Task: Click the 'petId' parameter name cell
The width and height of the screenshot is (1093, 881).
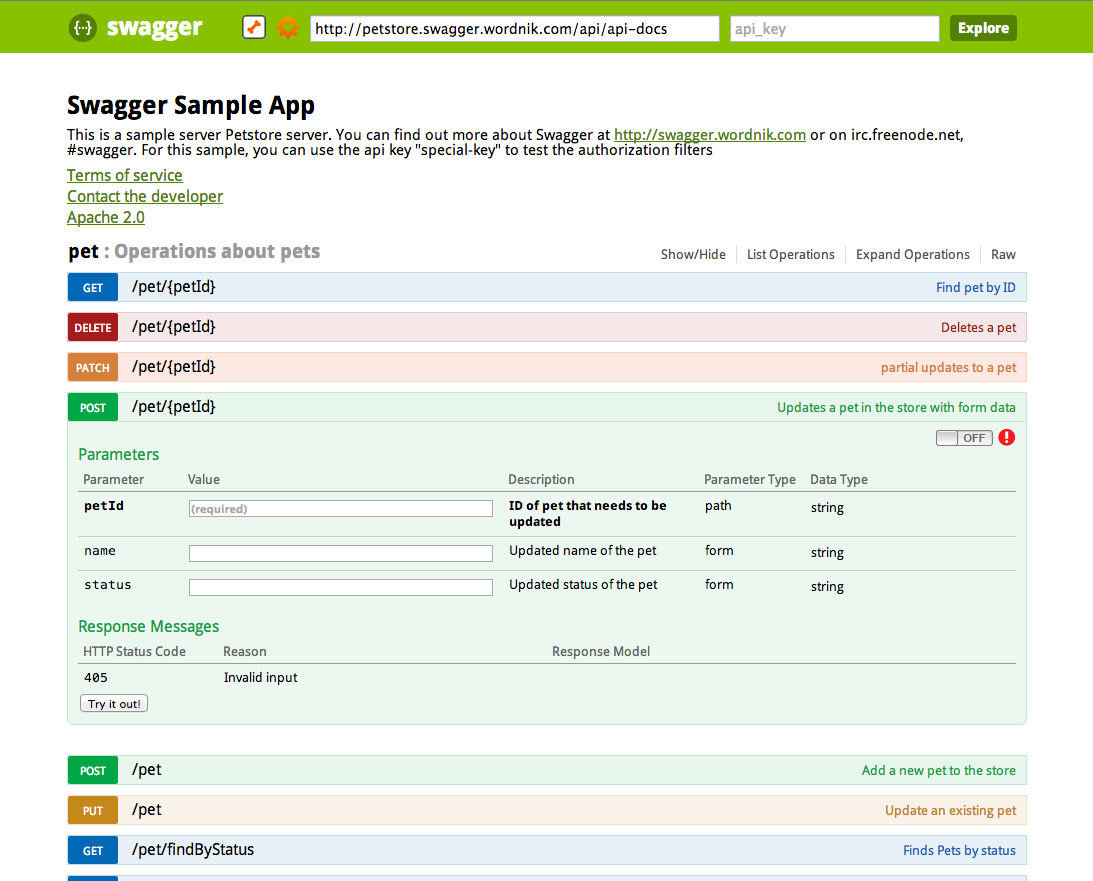Action: (x=104, y=506)
